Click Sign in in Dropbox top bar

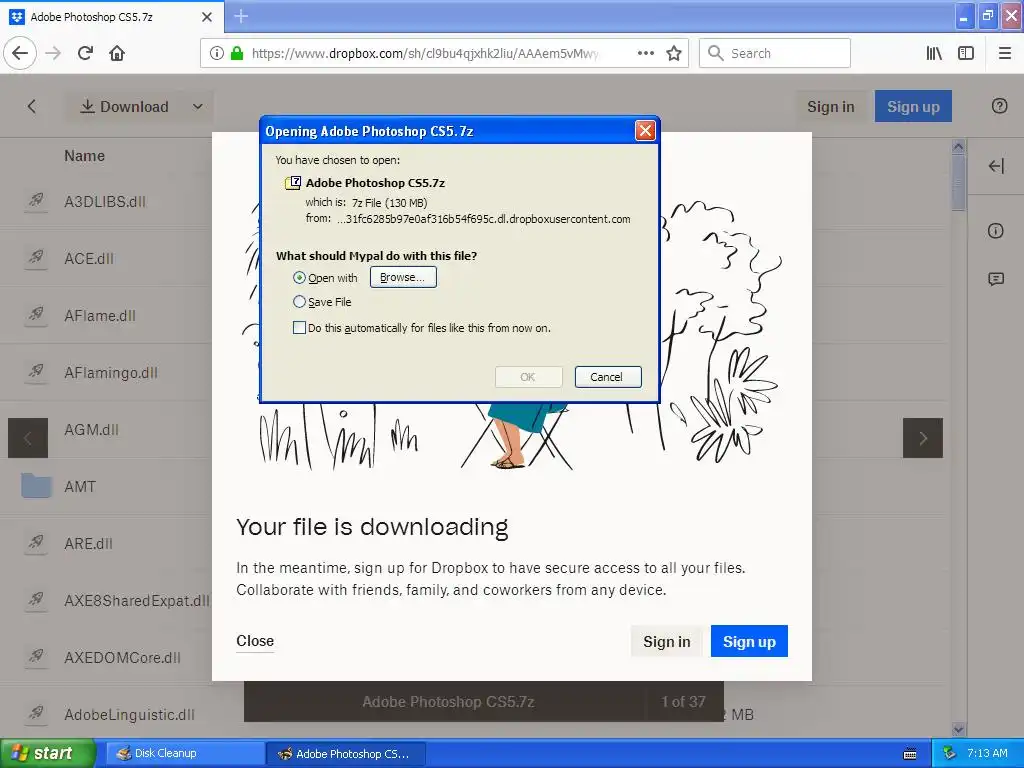(x=830, y=106)
